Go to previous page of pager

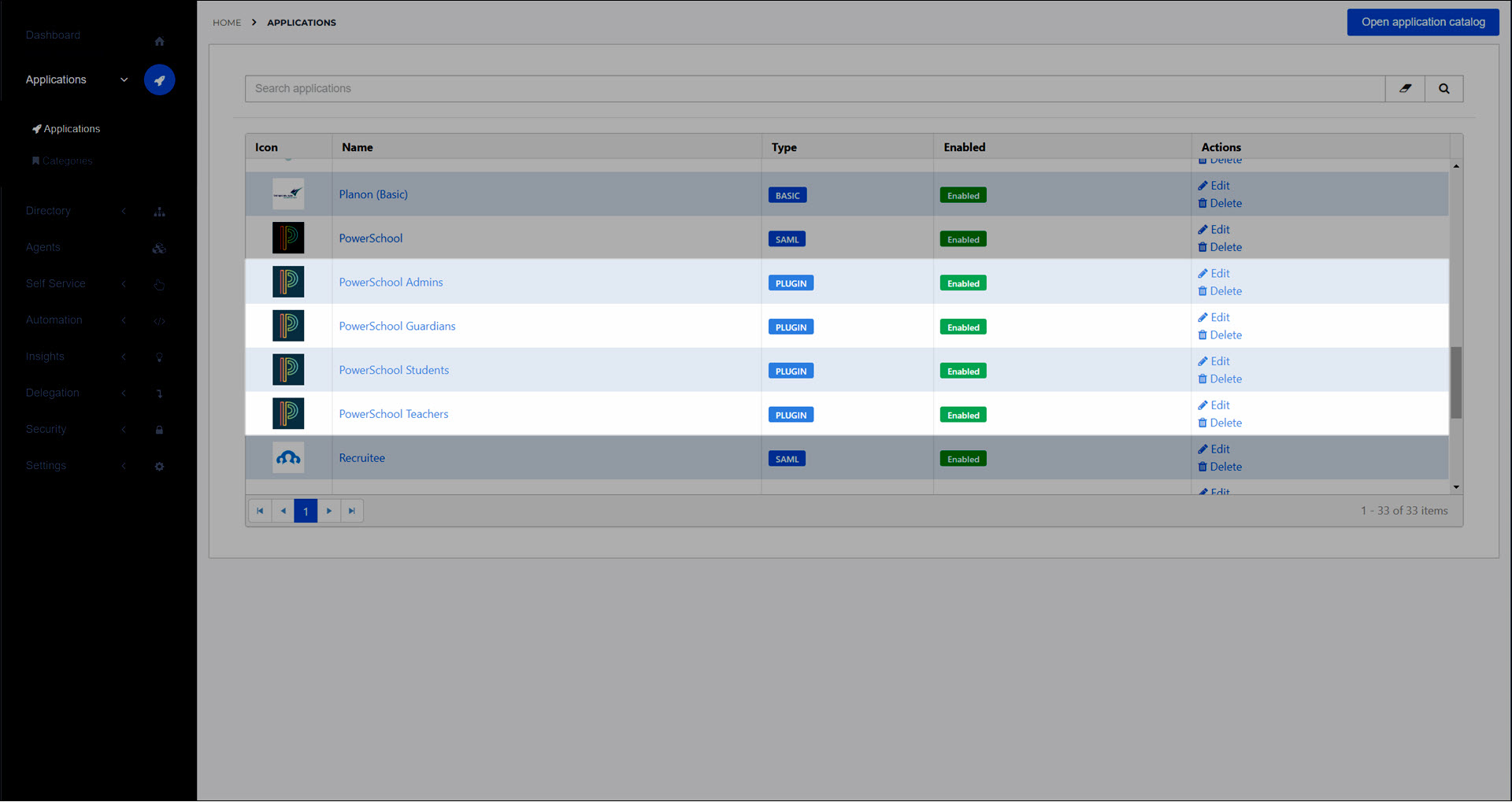point(283,511)
